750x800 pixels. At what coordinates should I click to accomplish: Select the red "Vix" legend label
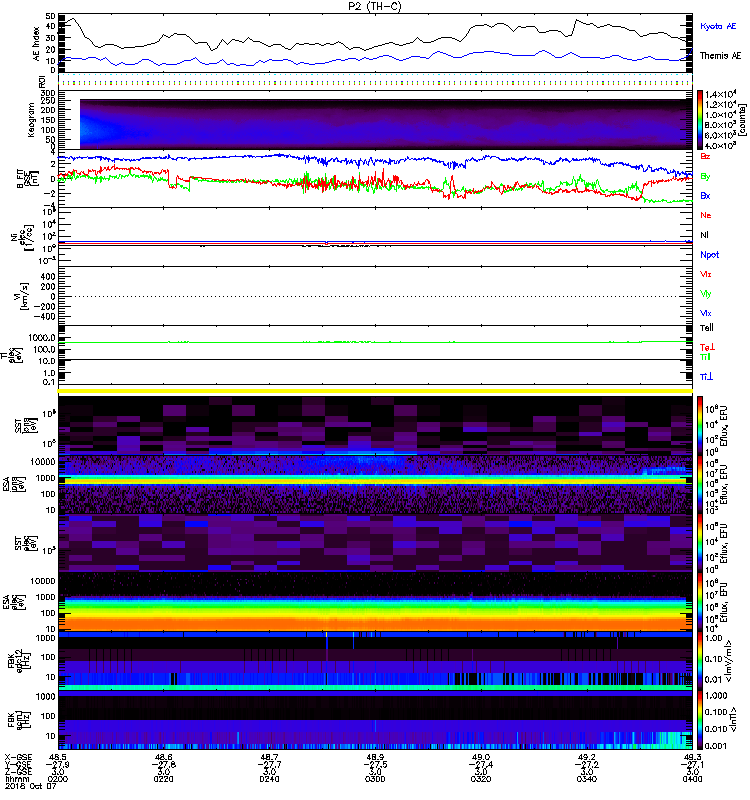tap(706, 274)
